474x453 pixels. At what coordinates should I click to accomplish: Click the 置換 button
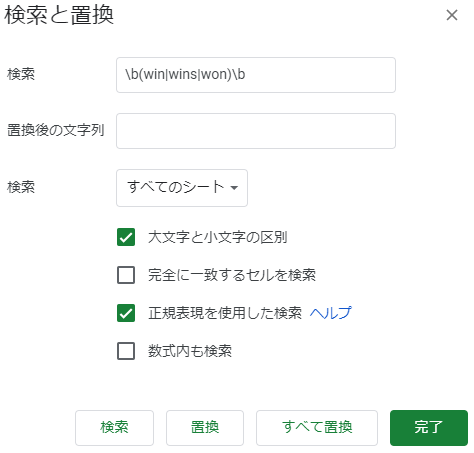pyautogui.click(x=205, y=428)
